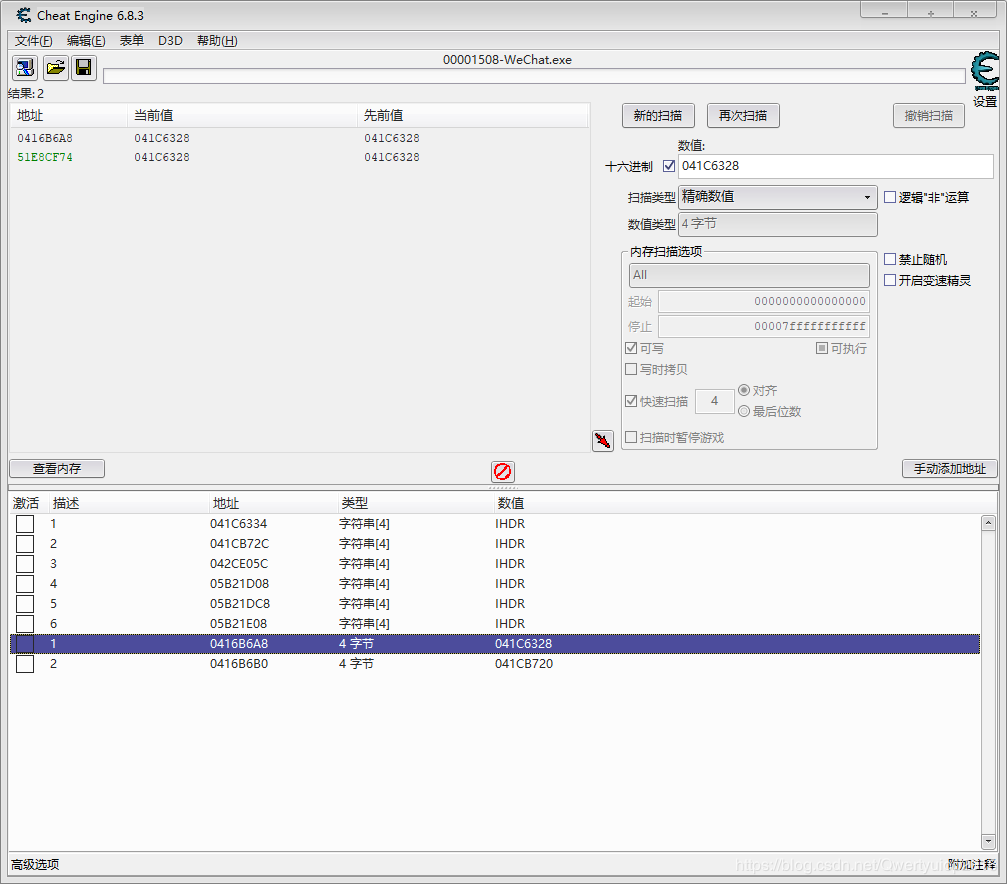Viewport: 1007px width, 884px height.
Task: Activate checkbox for address 0416B6B0
Action: click(25, 664)
